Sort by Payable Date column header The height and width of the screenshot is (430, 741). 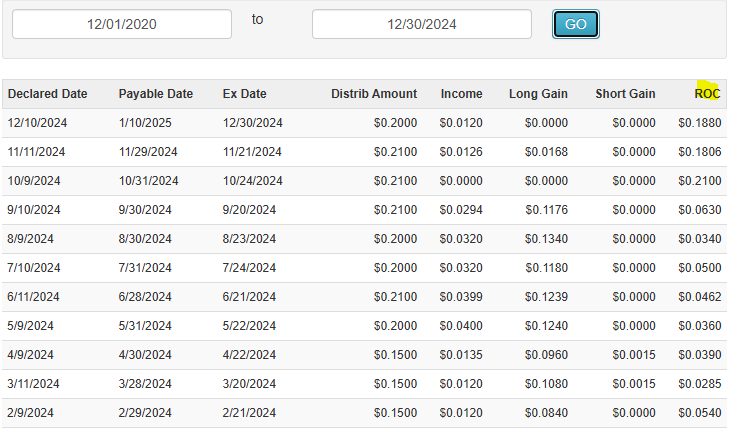point(156,94)
